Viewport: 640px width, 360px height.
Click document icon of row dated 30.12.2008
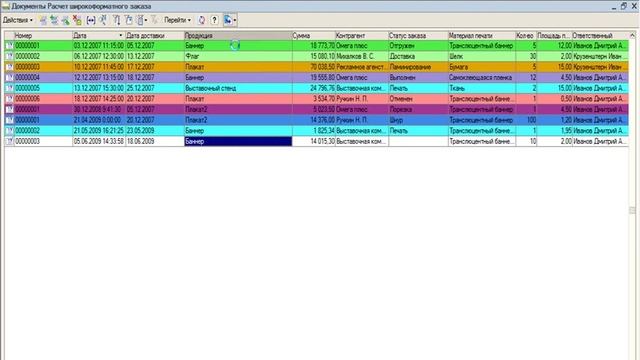point(9,109)
